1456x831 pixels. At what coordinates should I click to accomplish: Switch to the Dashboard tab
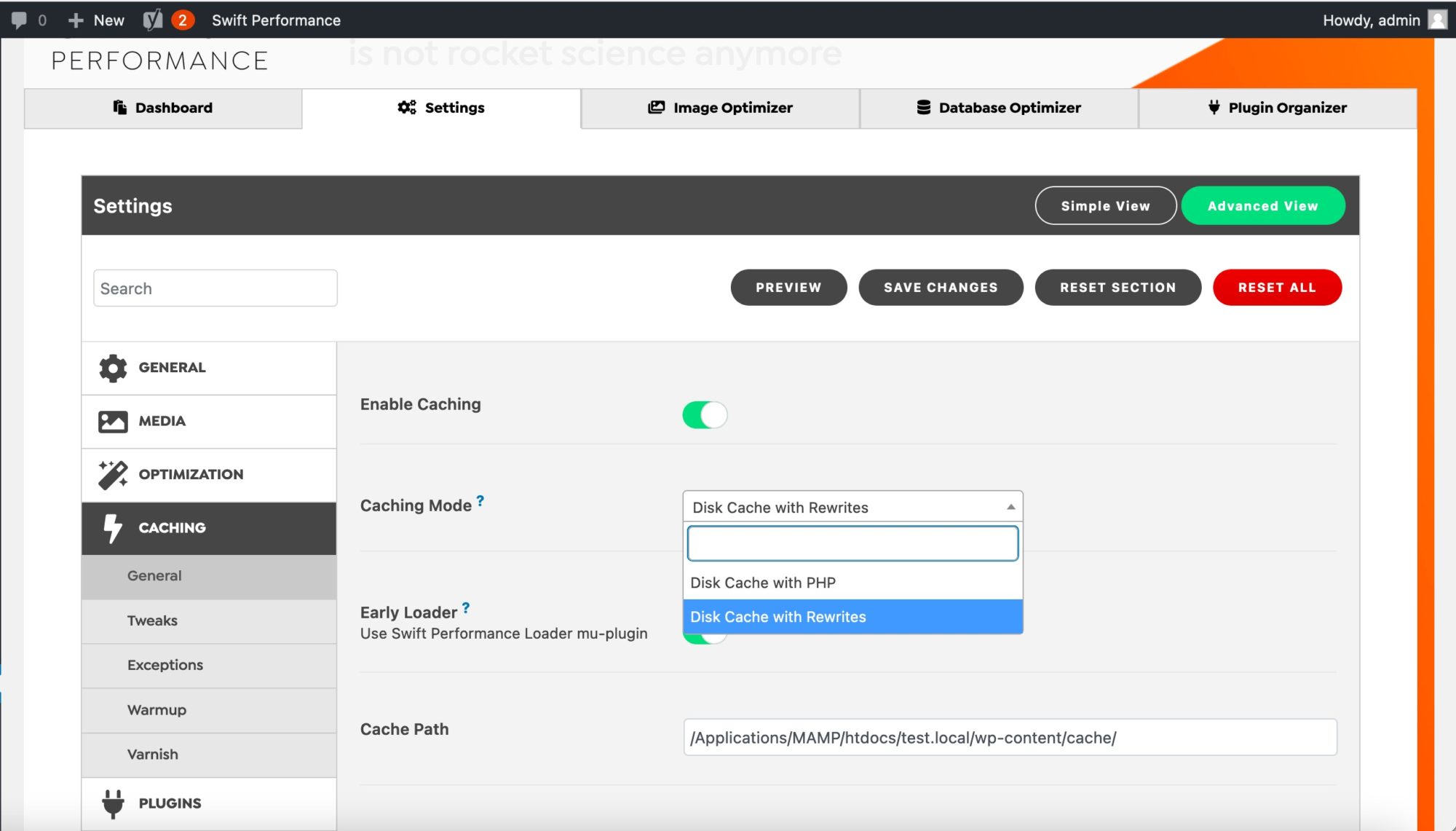163,107
